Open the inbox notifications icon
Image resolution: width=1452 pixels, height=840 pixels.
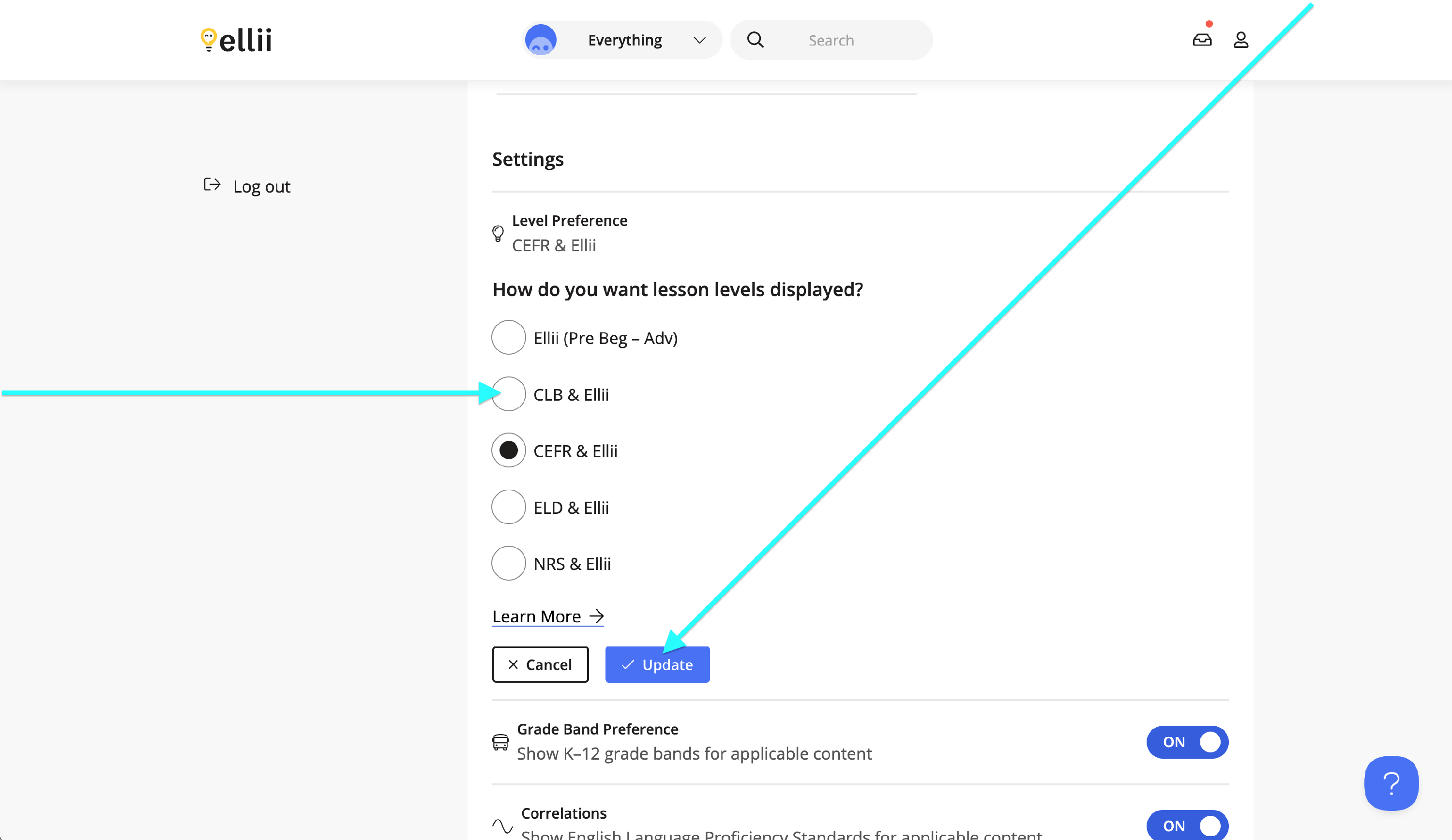tap(1202, 40)
